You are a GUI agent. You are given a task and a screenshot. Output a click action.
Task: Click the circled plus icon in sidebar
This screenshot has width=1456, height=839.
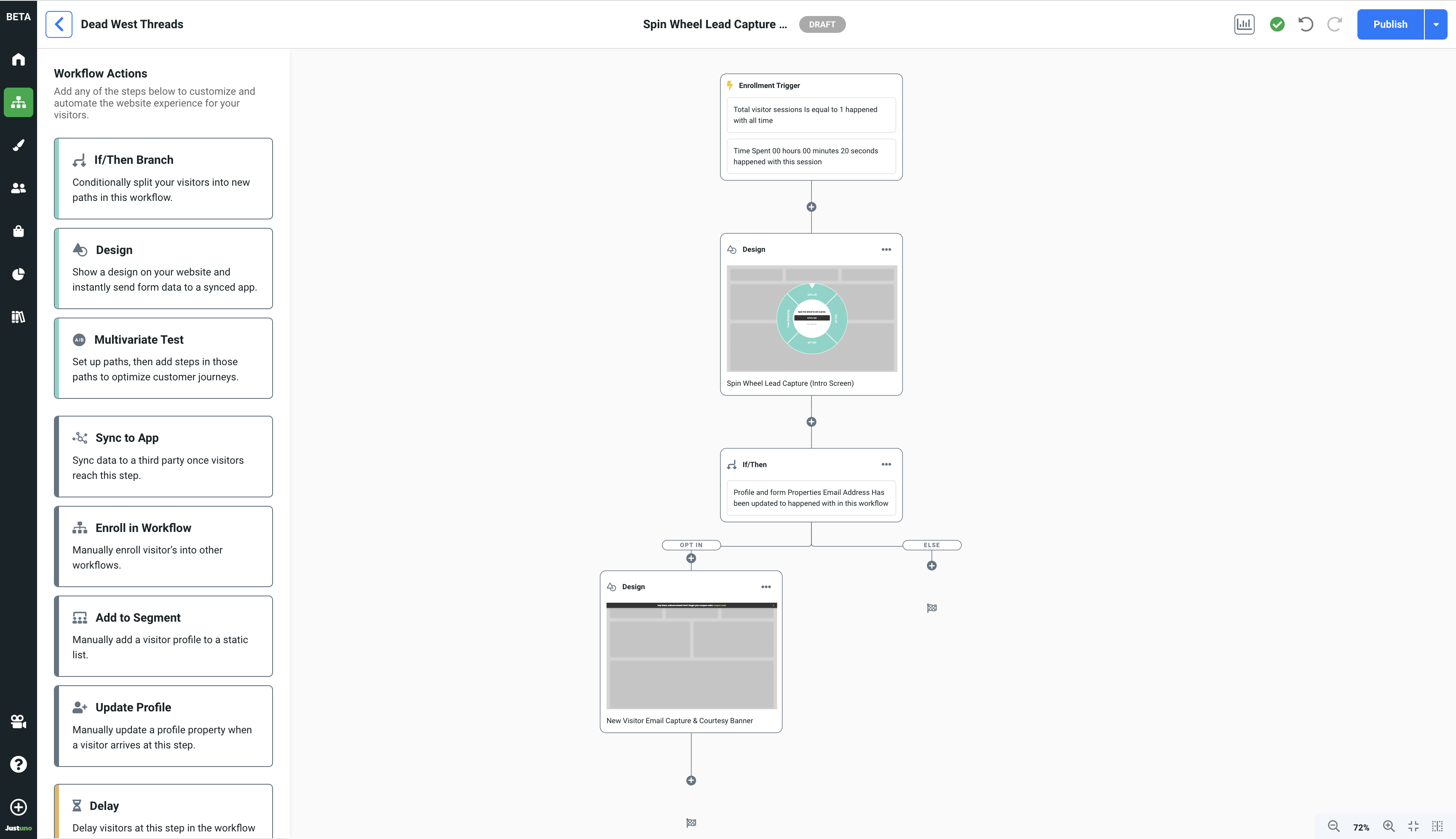click(19, 807)
